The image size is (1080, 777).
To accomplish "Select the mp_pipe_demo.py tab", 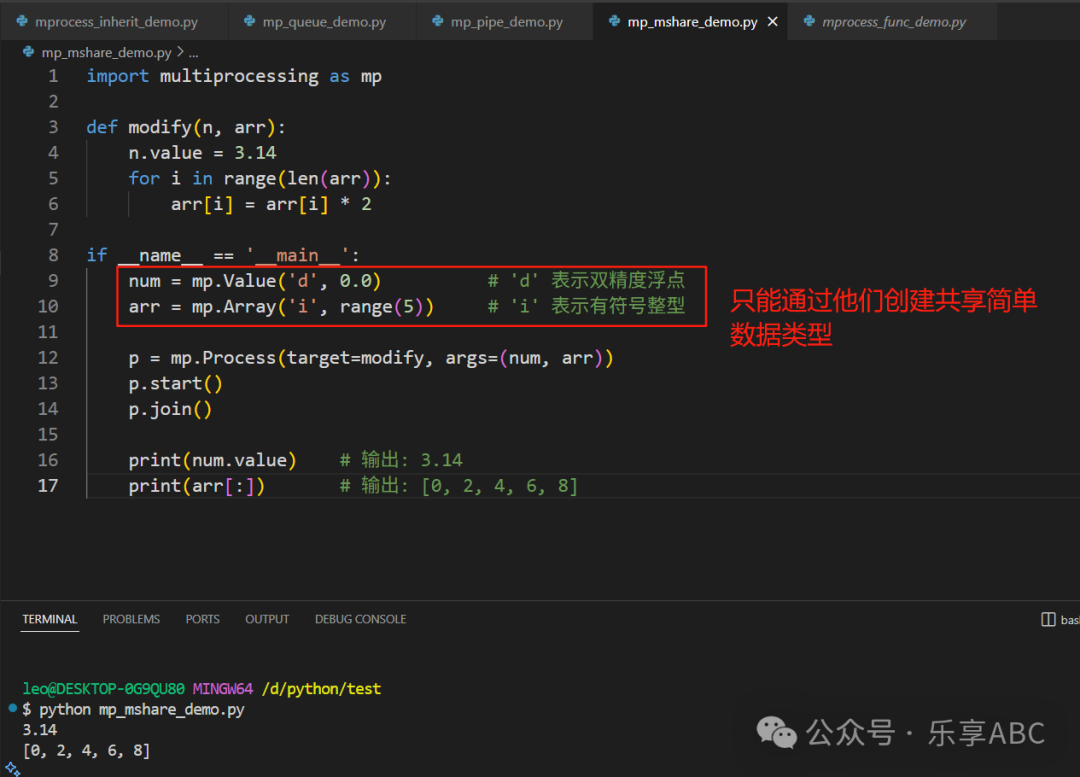I will tap(505, 21).
